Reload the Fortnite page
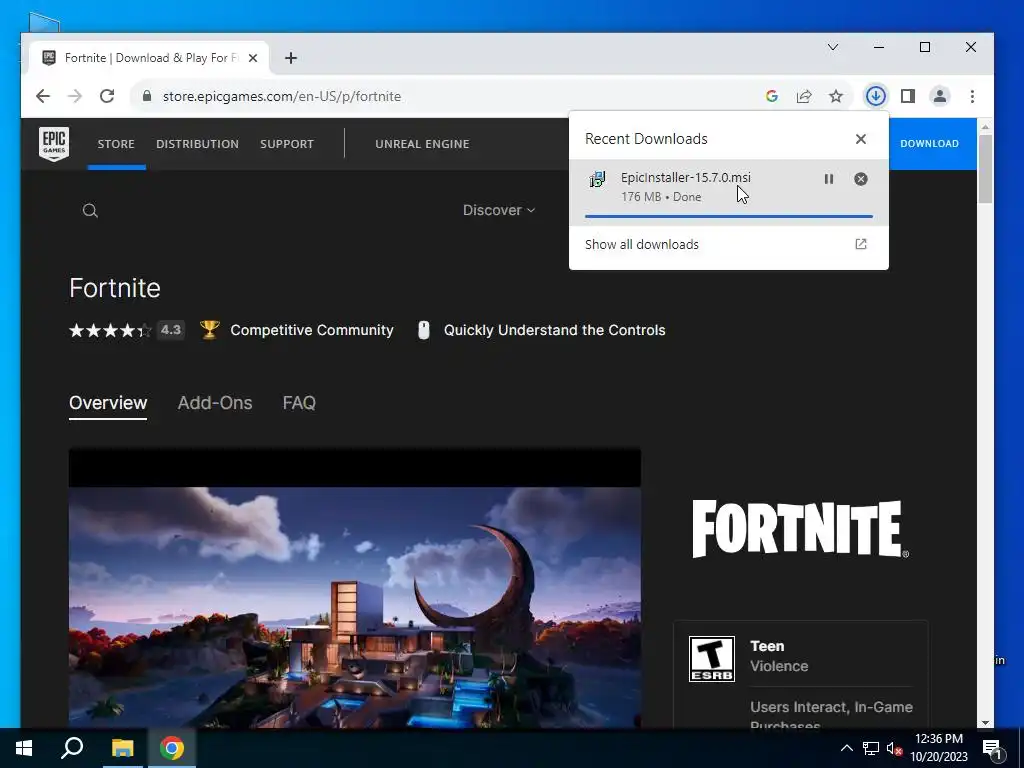 point(107,96)
